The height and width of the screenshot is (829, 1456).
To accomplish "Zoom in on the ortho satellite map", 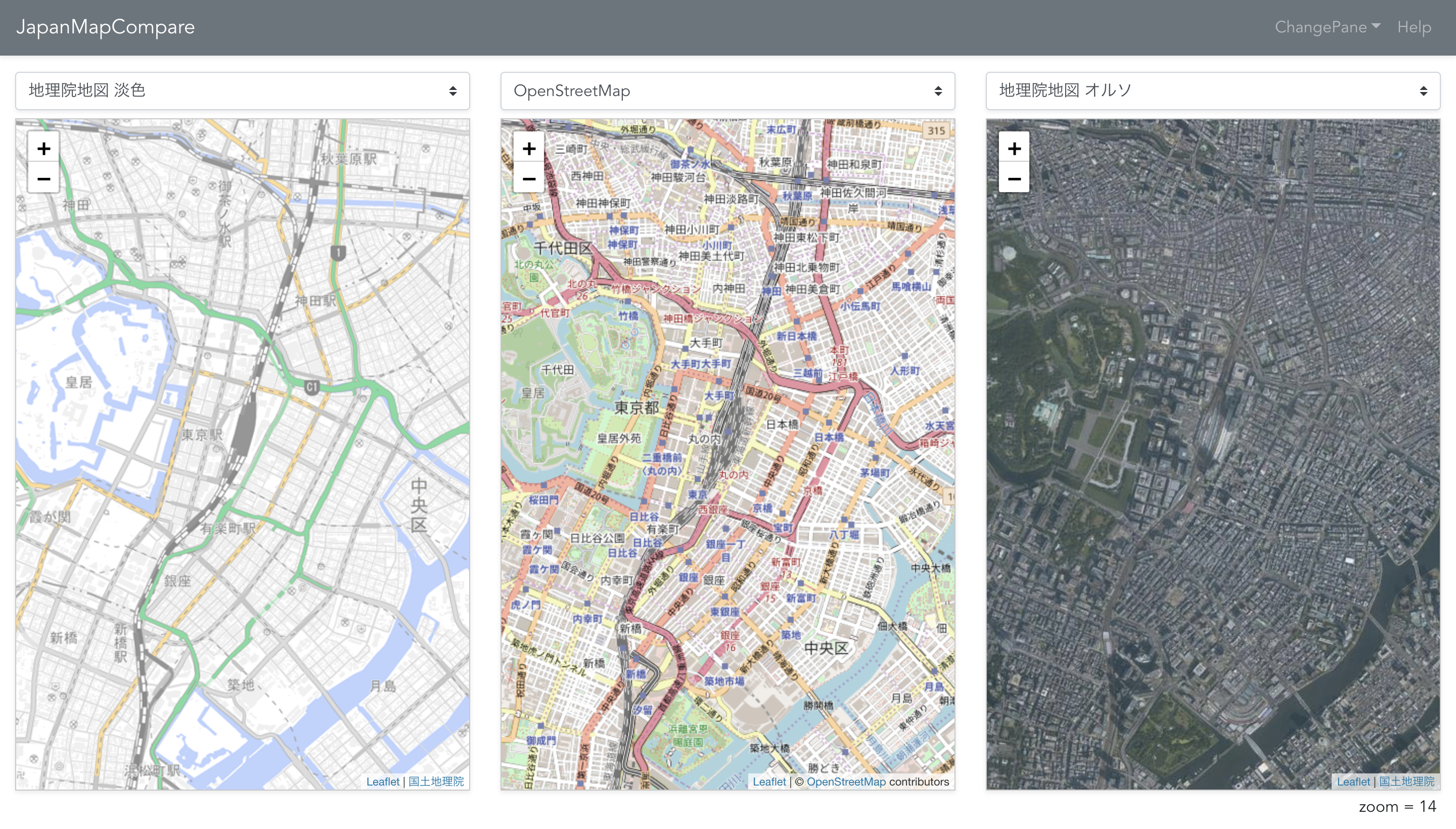I will pyautogui.click(x=1014, y=149).
